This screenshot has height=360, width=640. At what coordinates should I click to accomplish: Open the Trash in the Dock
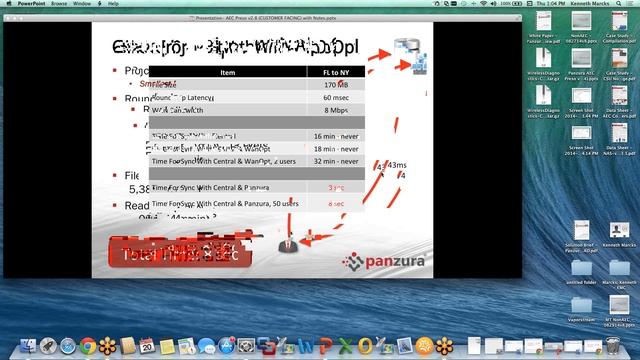coord(613,346)
